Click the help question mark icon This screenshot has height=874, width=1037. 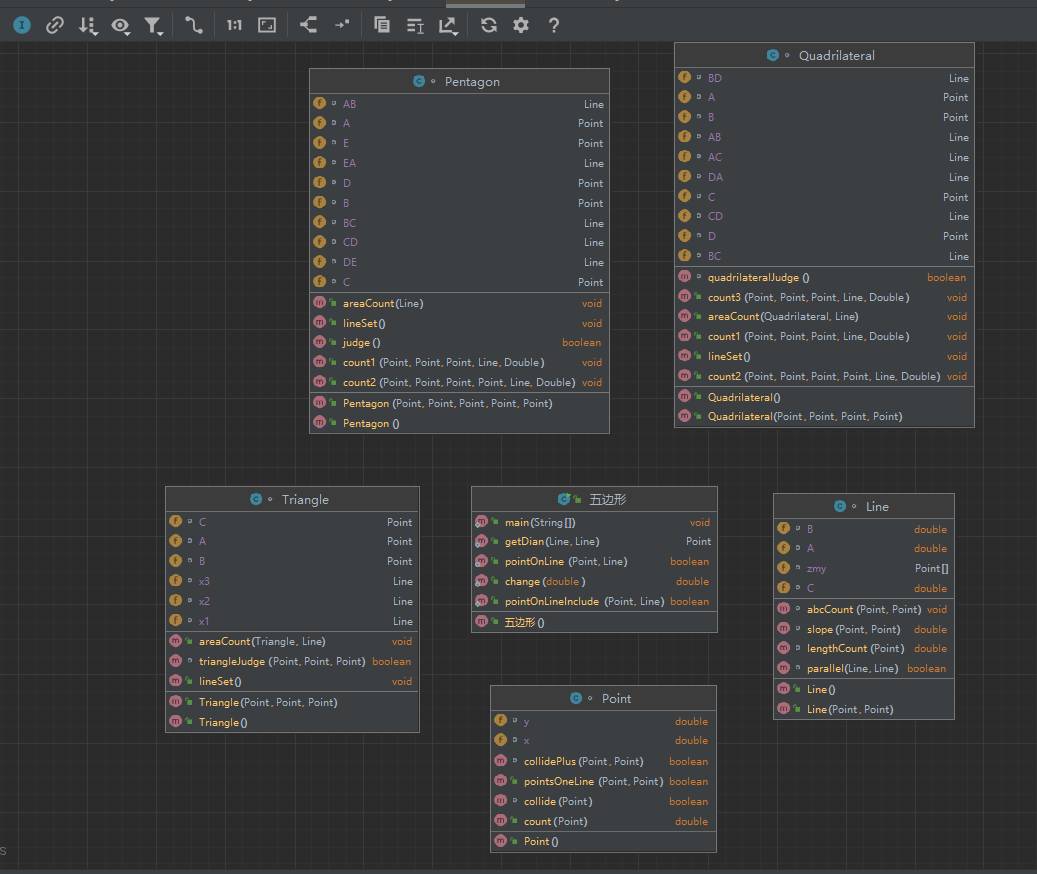[554, 25]
